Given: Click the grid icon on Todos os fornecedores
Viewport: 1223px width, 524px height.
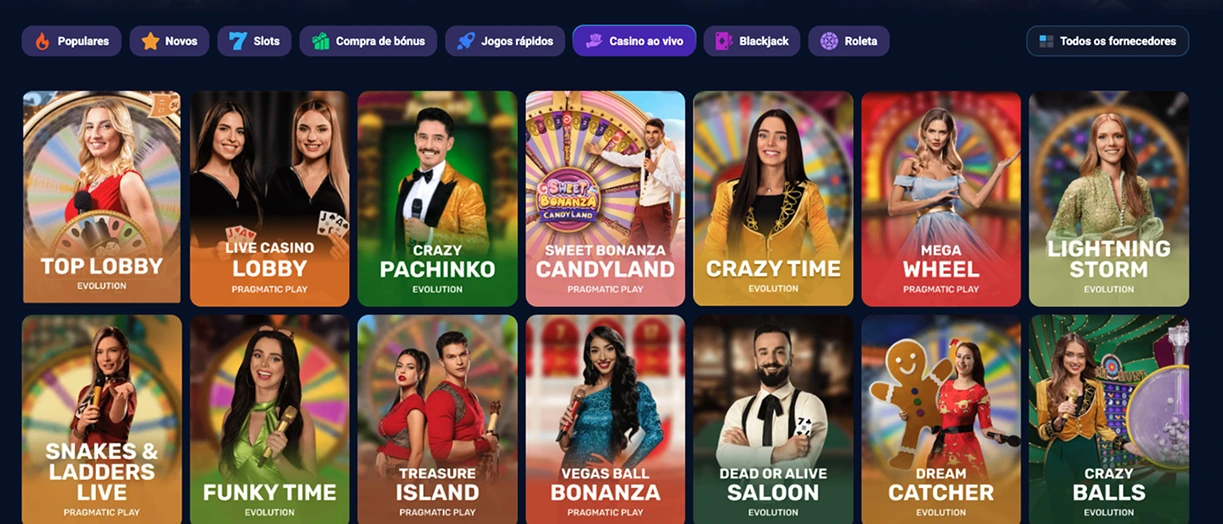Looking at the screenshot, I should click(x=1046, y=41).
